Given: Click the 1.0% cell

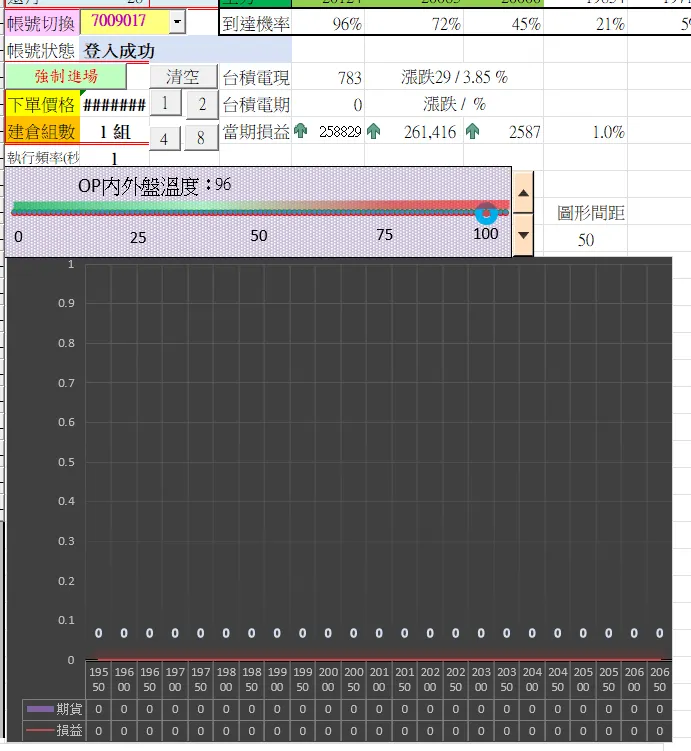Looking at the screenshot, I should point(585,132).
